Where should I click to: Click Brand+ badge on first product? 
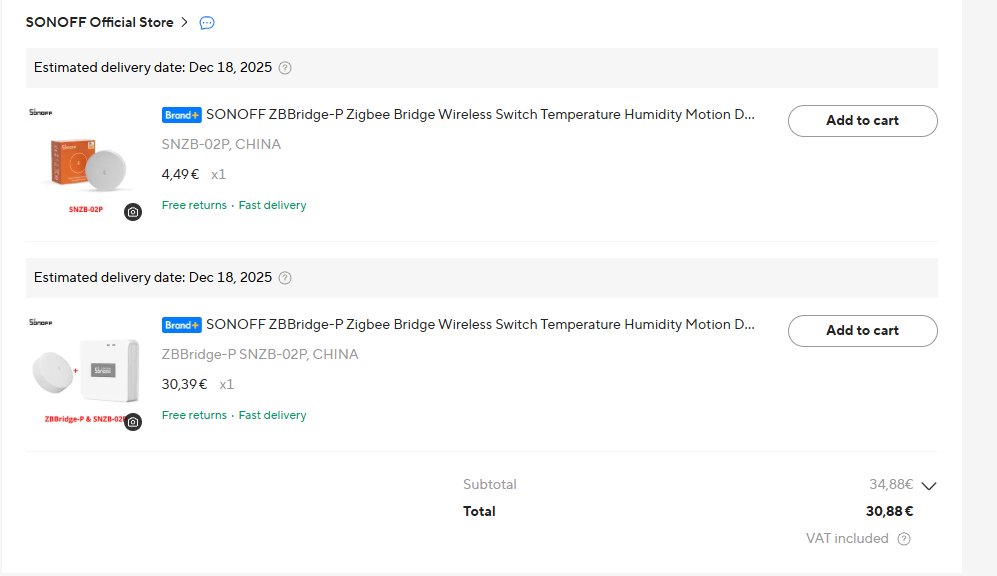pos(181,115)
